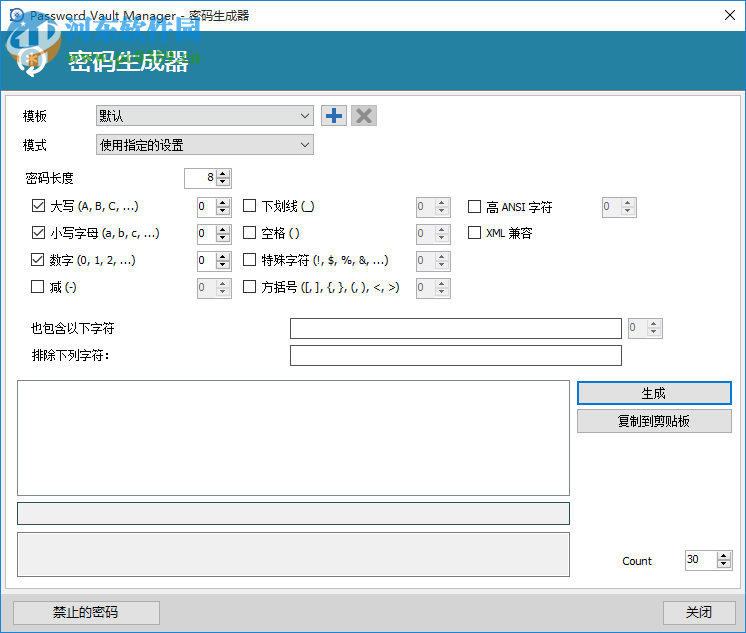Enable the XML 兼容 checkbox
Screen dimensions: 746x633
click(x=474, y=233)
